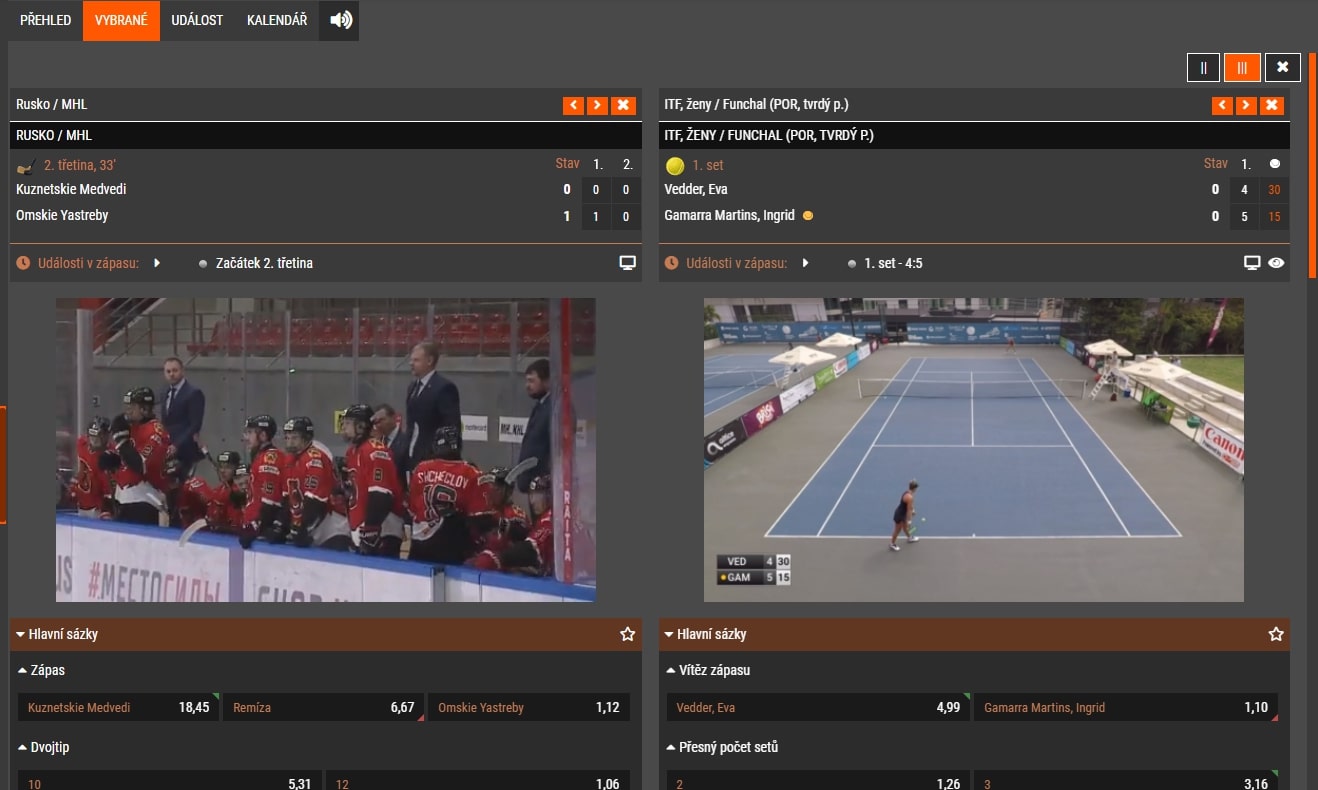Favorite Hlavní sázky in hockey panel

[x=627, y=634]
